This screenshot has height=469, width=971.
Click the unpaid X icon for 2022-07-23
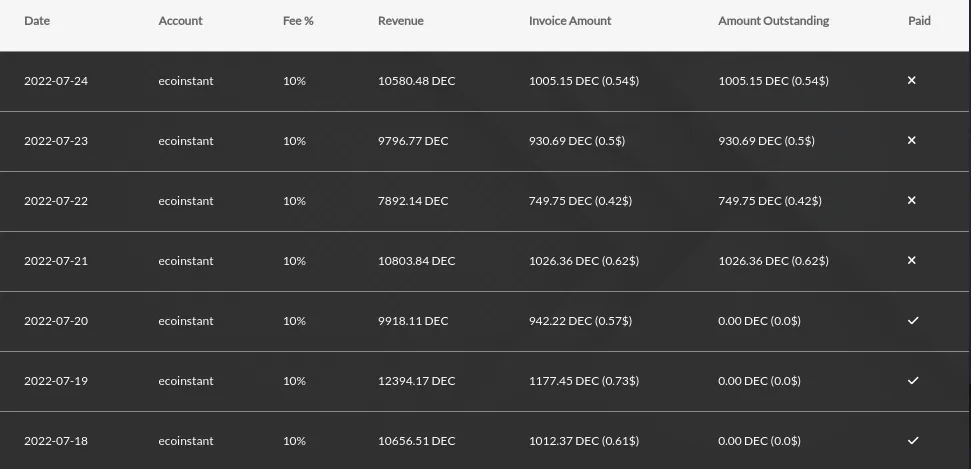click(911, 141)
